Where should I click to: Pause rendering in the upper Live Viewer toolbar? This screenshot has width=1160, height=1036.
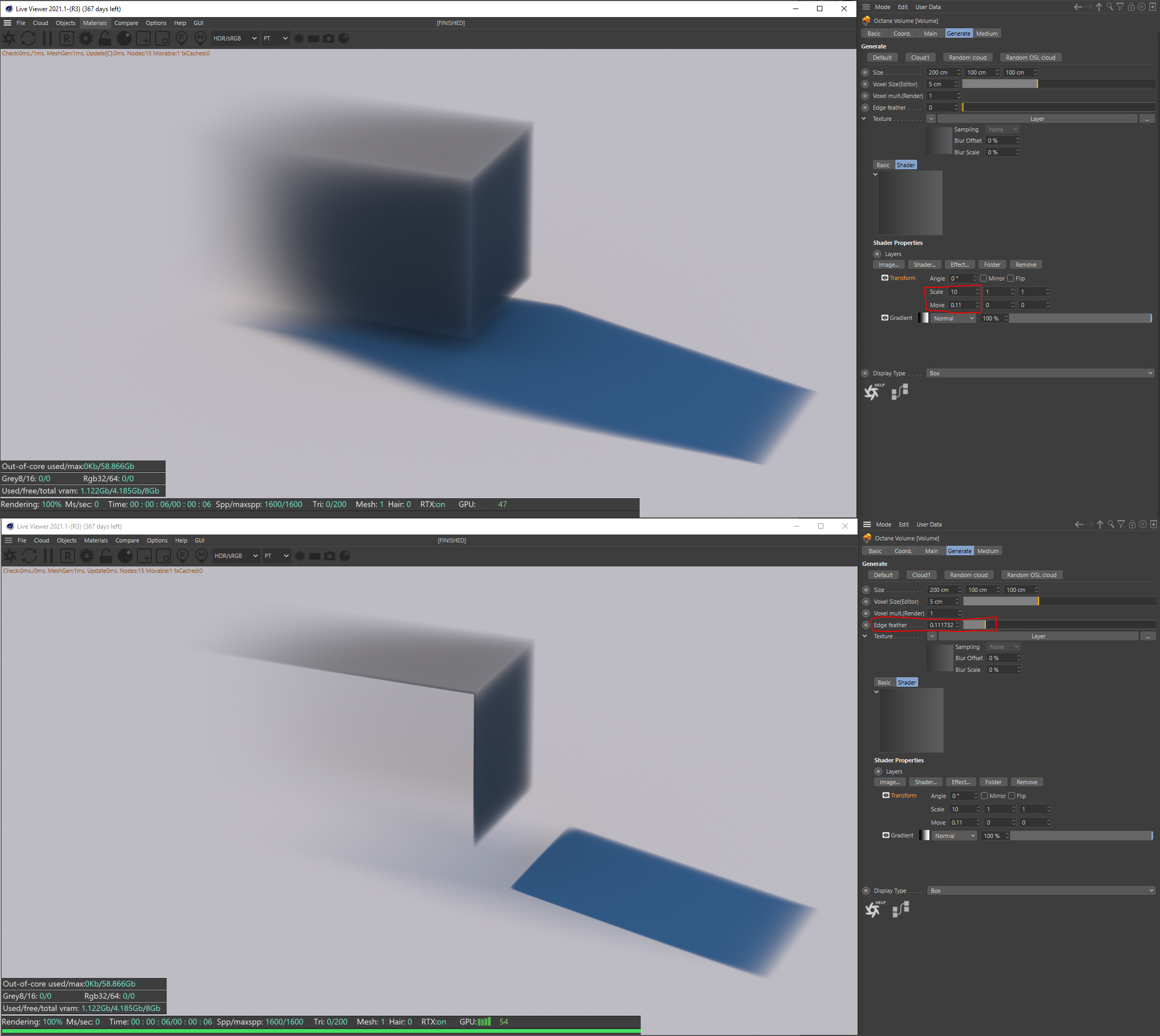point(47,38)
